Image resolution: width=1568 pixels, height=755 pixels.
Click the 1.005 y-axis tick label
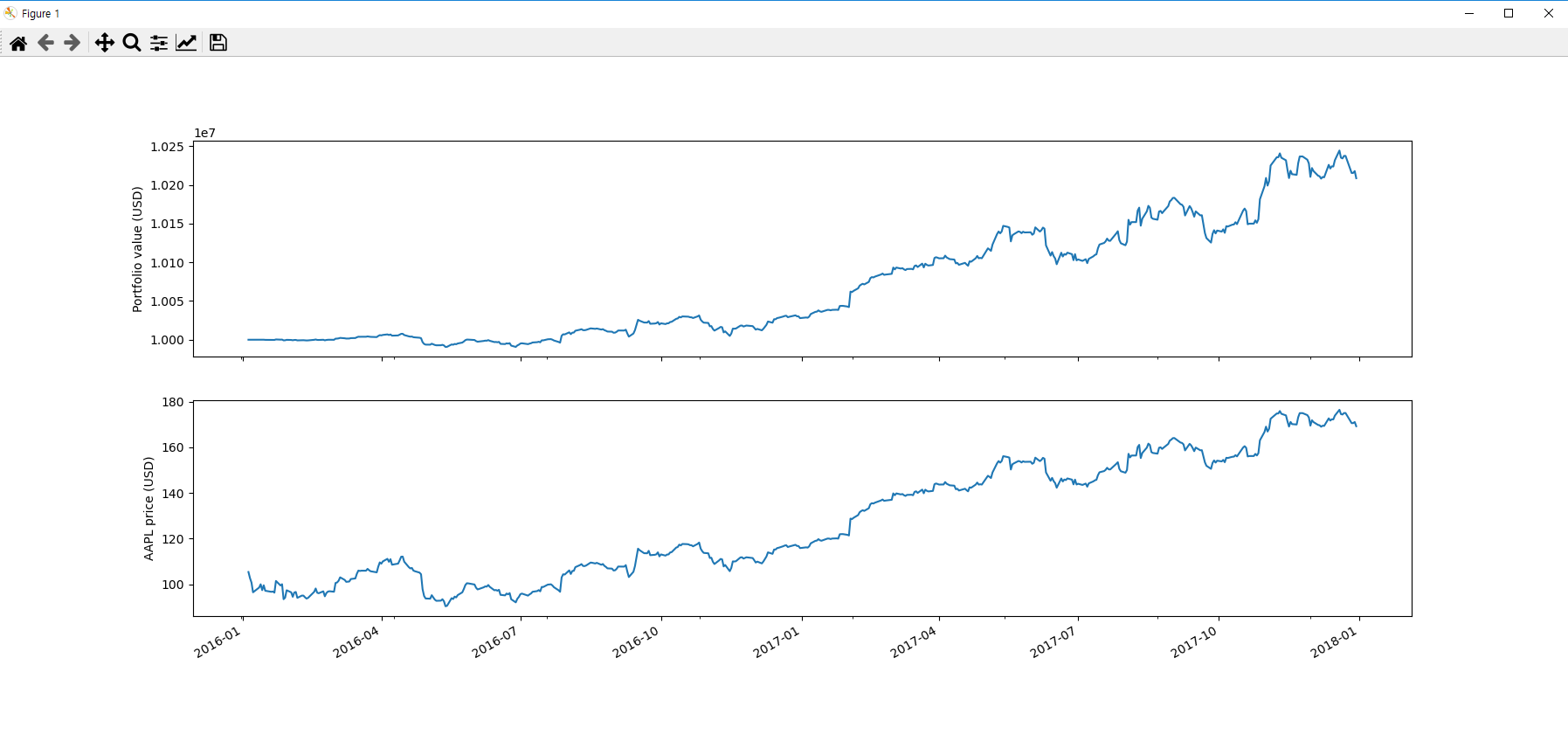[x=167, y=301]
